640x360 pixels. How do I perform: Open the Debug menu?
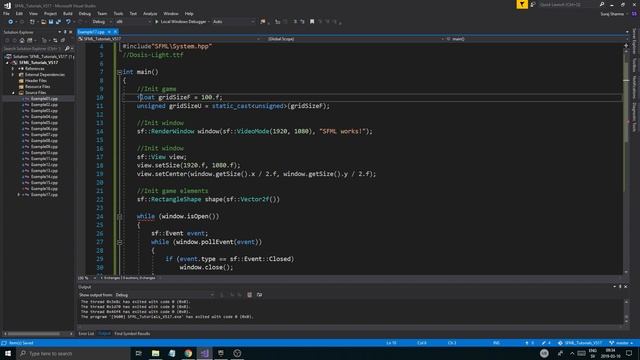(x=84, y=13)
